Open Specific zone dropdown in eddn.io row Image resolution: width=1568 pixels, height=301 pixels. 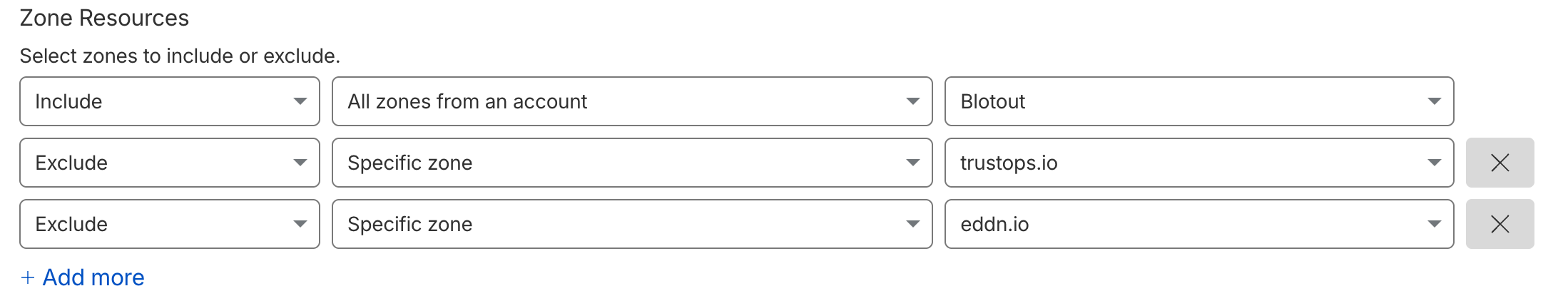point(631,224)
